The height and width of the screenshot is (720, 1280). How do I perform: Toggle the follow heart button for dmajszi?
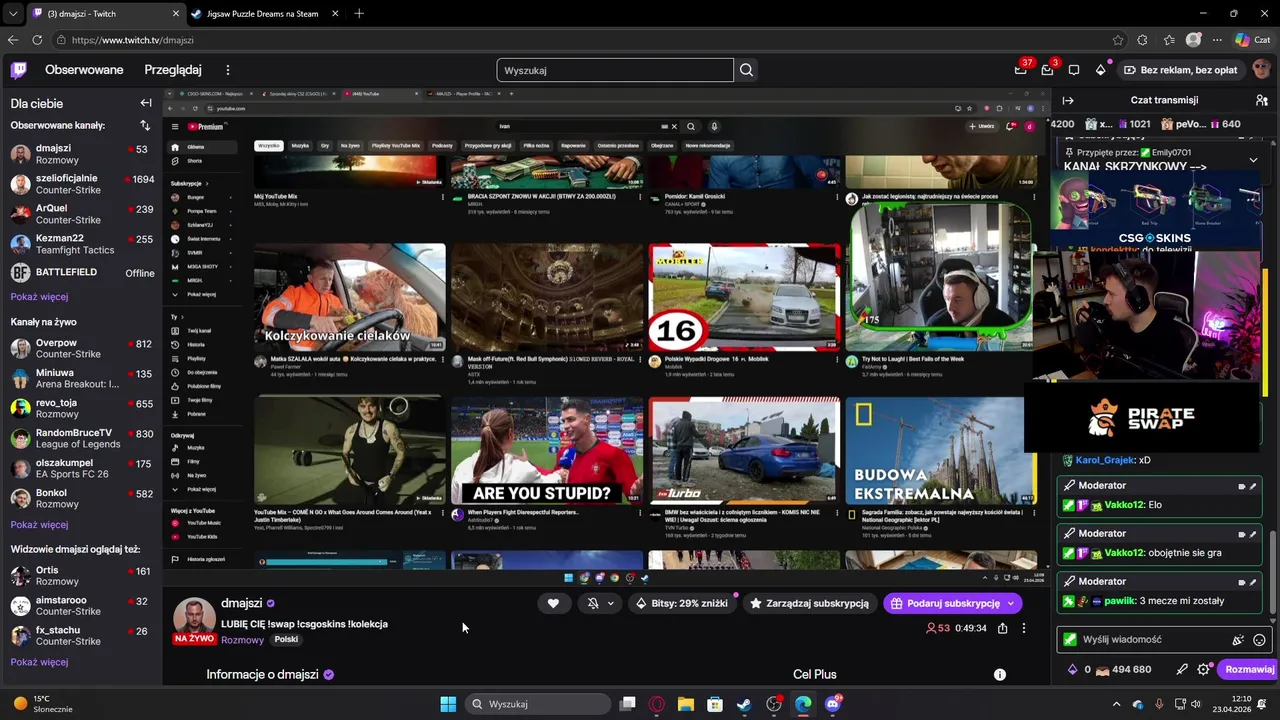(x=553, y=603)
